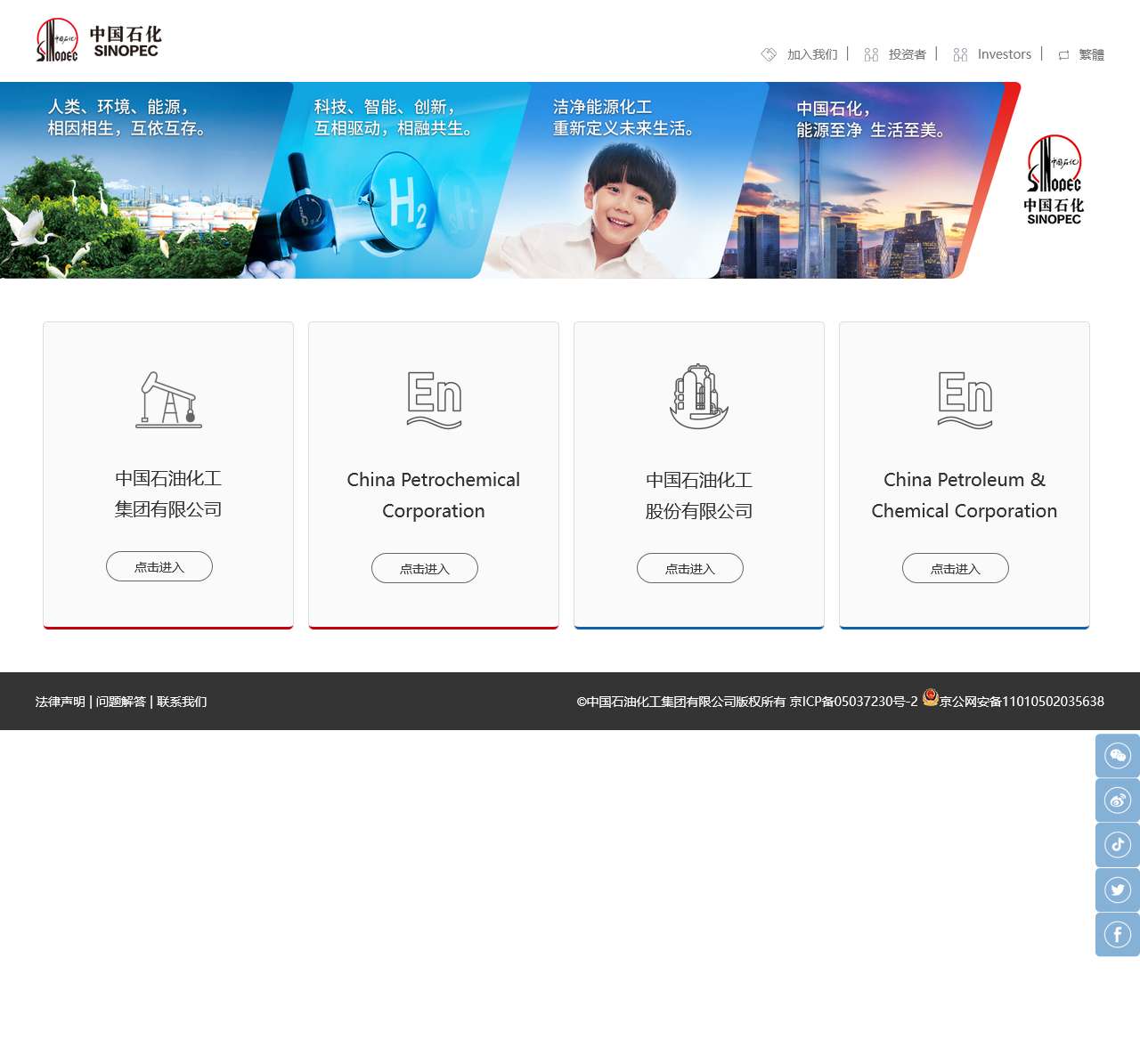Open the TikTok social icon

[1117, 845]
